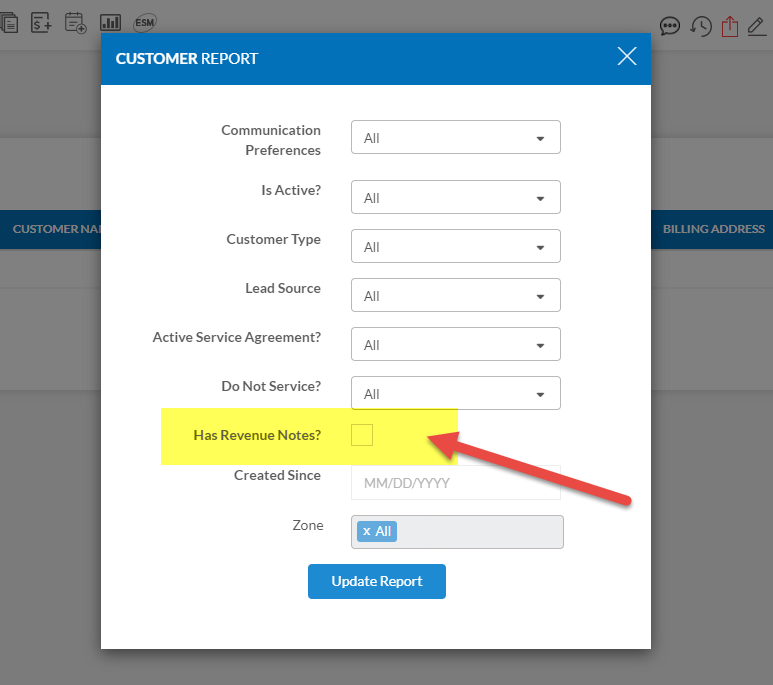Screen dimensions: 773x685
Task: Open the Communication Preferences dropdown
Action: tap(455, 138)
